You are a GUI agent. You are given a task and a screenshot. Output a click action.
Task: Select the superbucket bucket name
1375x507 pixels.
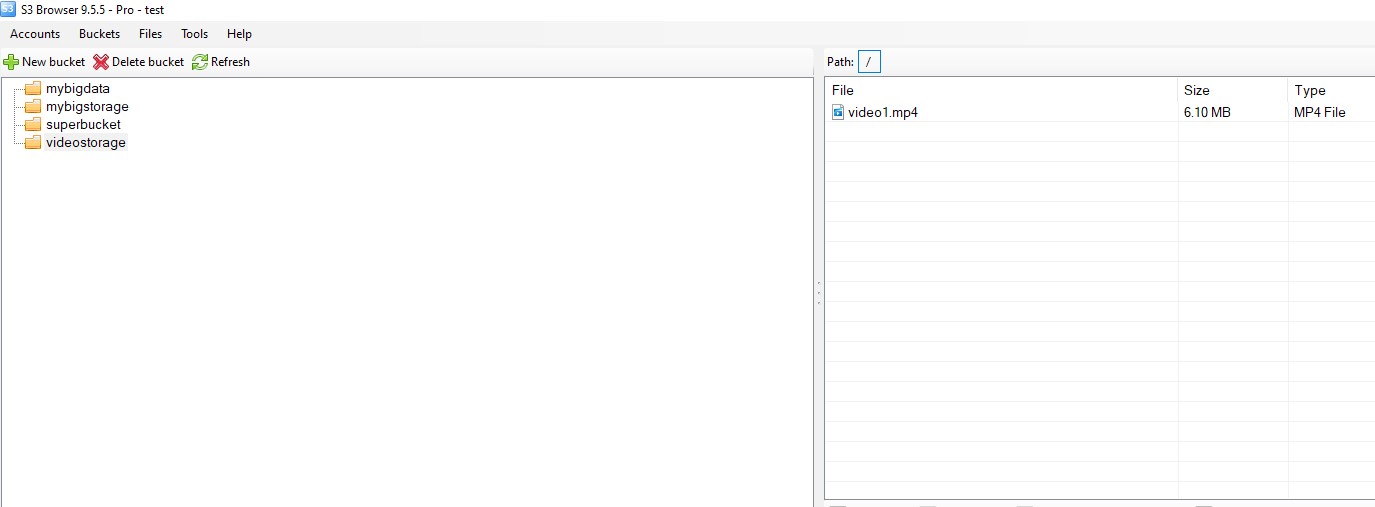[83, 124]
